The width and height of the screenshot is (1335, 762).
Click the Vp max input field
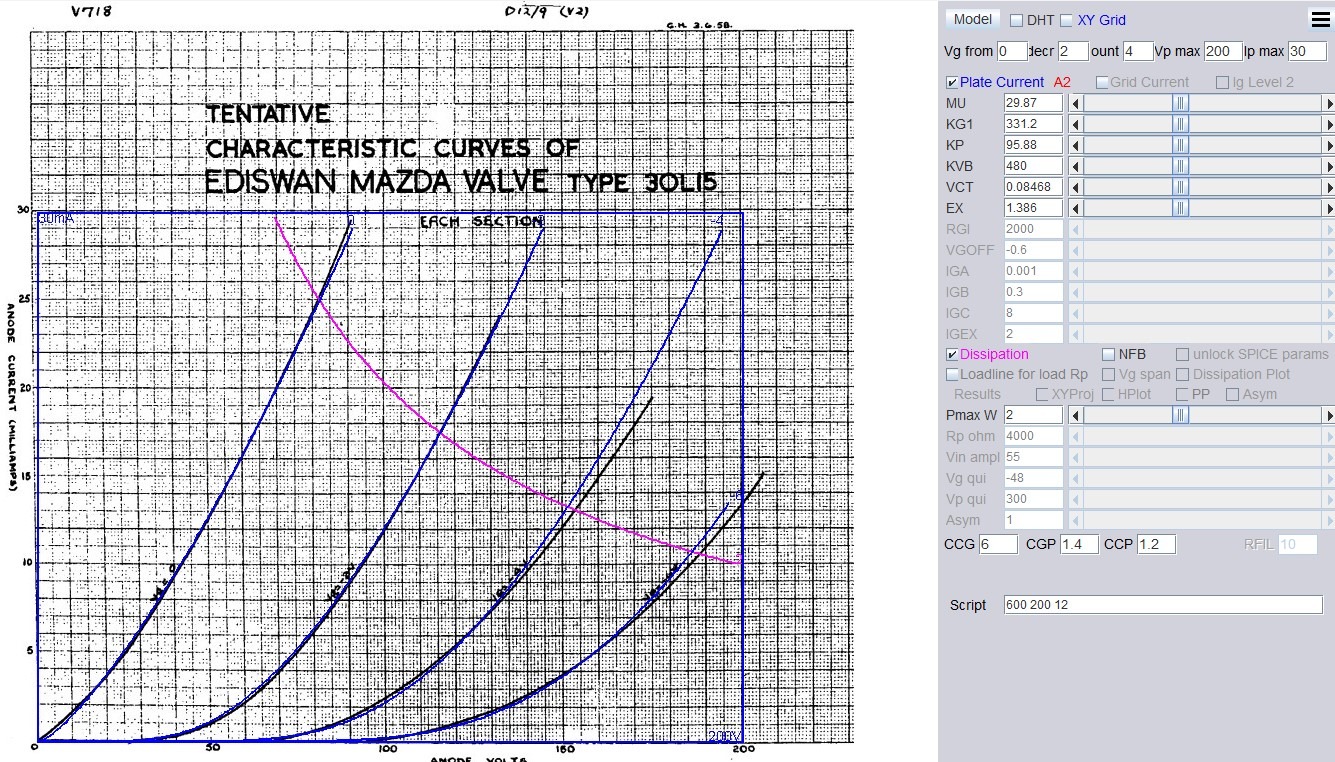pos(1222,51)
